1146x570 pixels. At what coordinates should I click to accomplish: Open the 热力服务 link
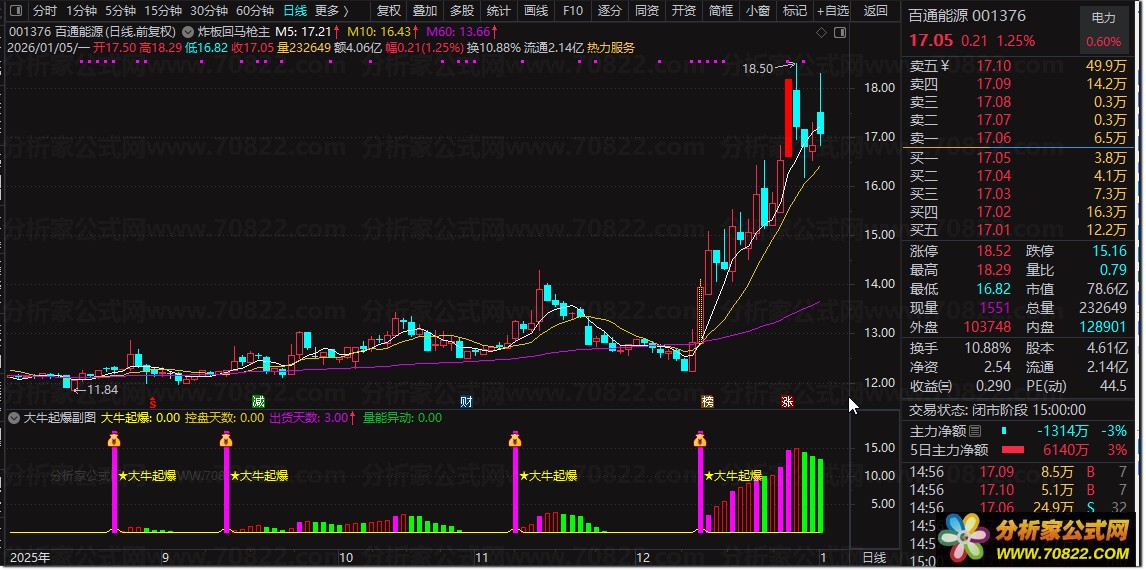click(x=611, y=48)
